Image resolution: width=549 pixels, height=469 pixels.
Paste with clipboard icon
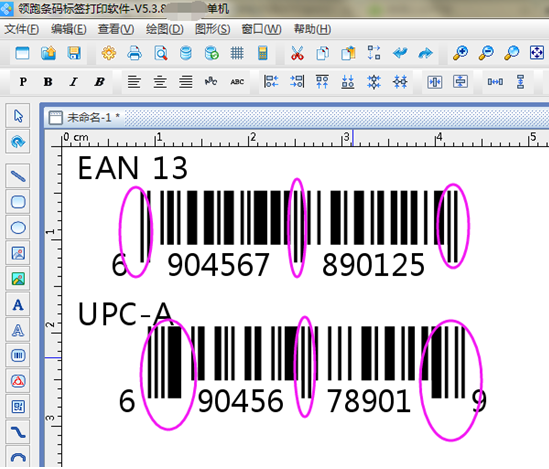pos(348,53)
